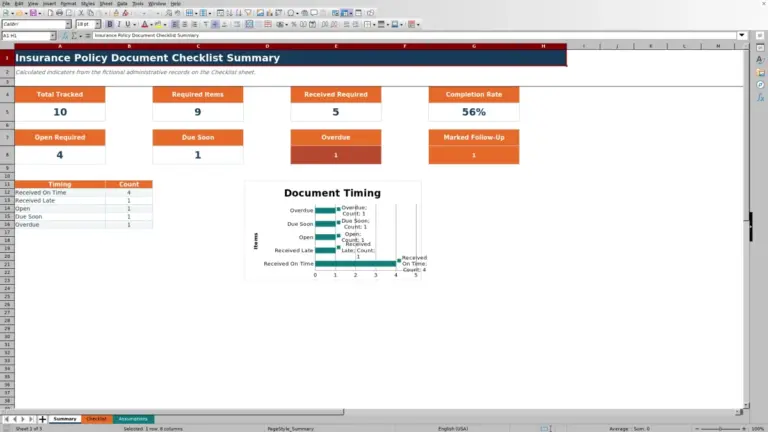Expand the formula bar with arrow

pos(742,35)
